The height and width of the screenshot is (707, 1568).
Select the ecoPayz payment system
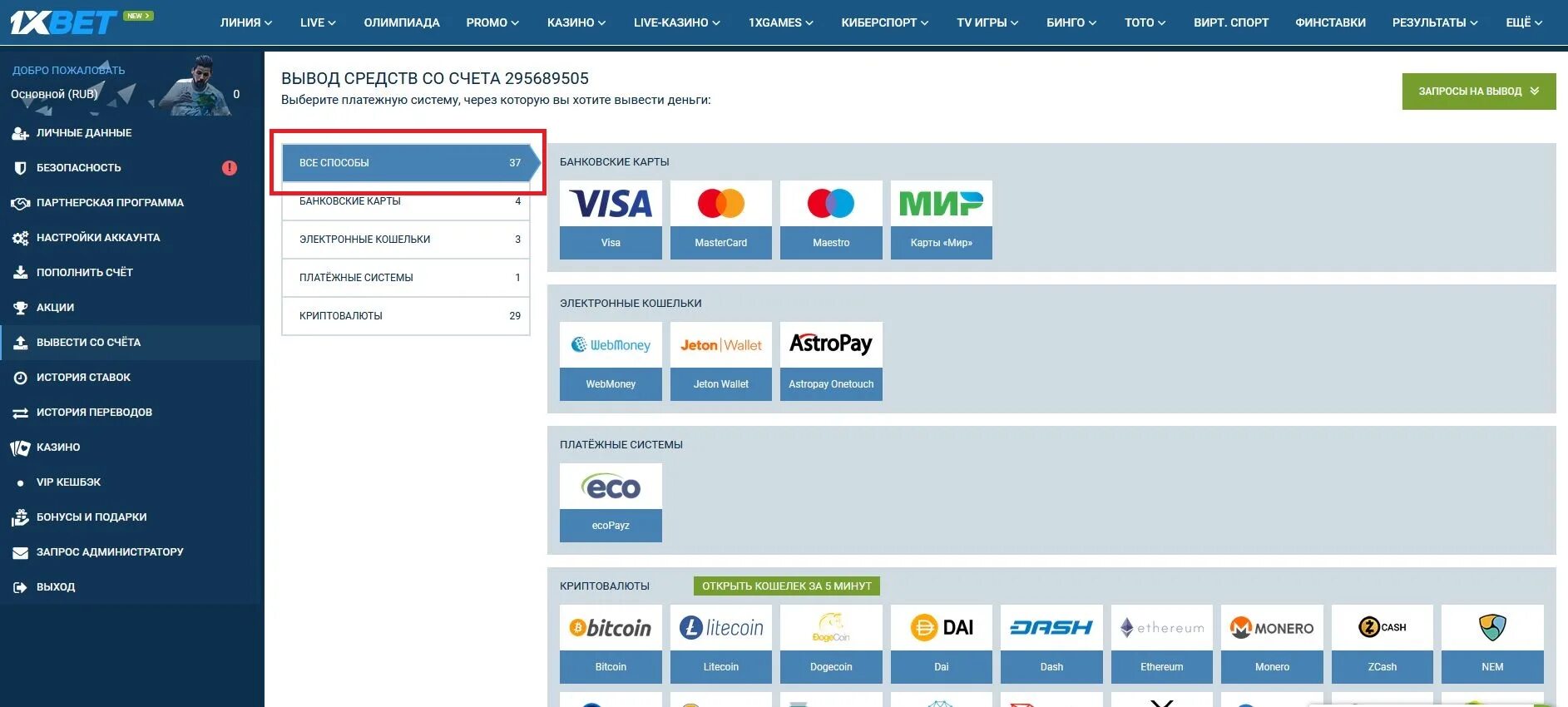611,502
